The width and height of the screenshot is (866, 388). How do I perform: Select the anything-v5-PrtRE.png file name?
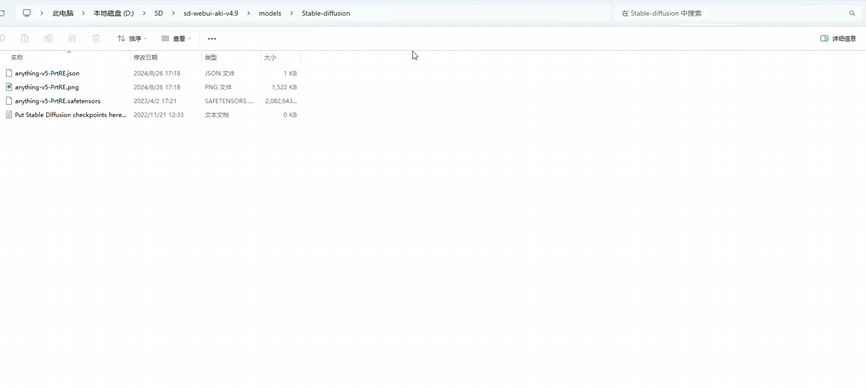[x=46, y=87]
